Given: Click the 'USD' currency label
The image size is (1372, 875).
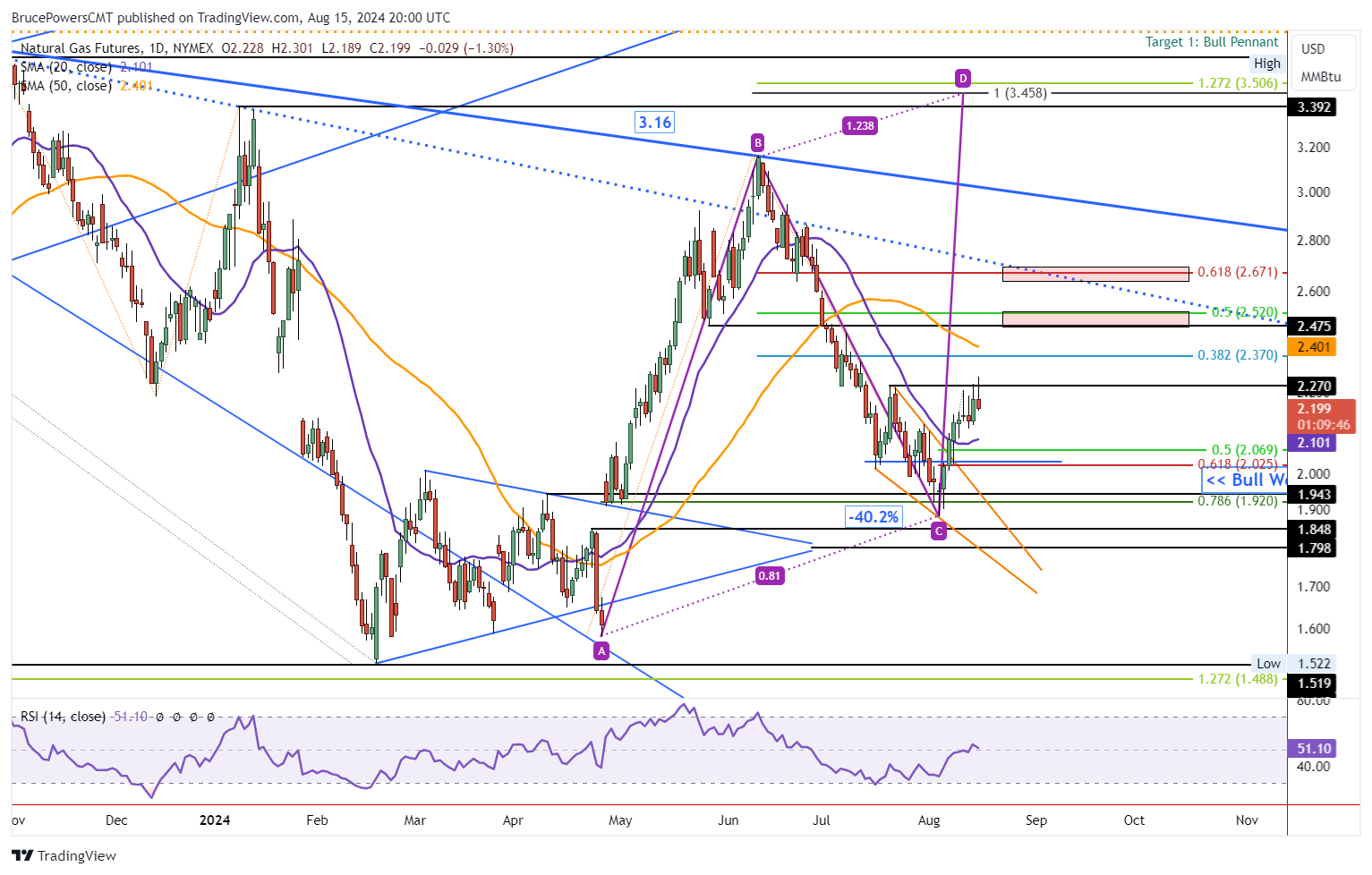Looking at the screenshot, I should click(1313, 49).
